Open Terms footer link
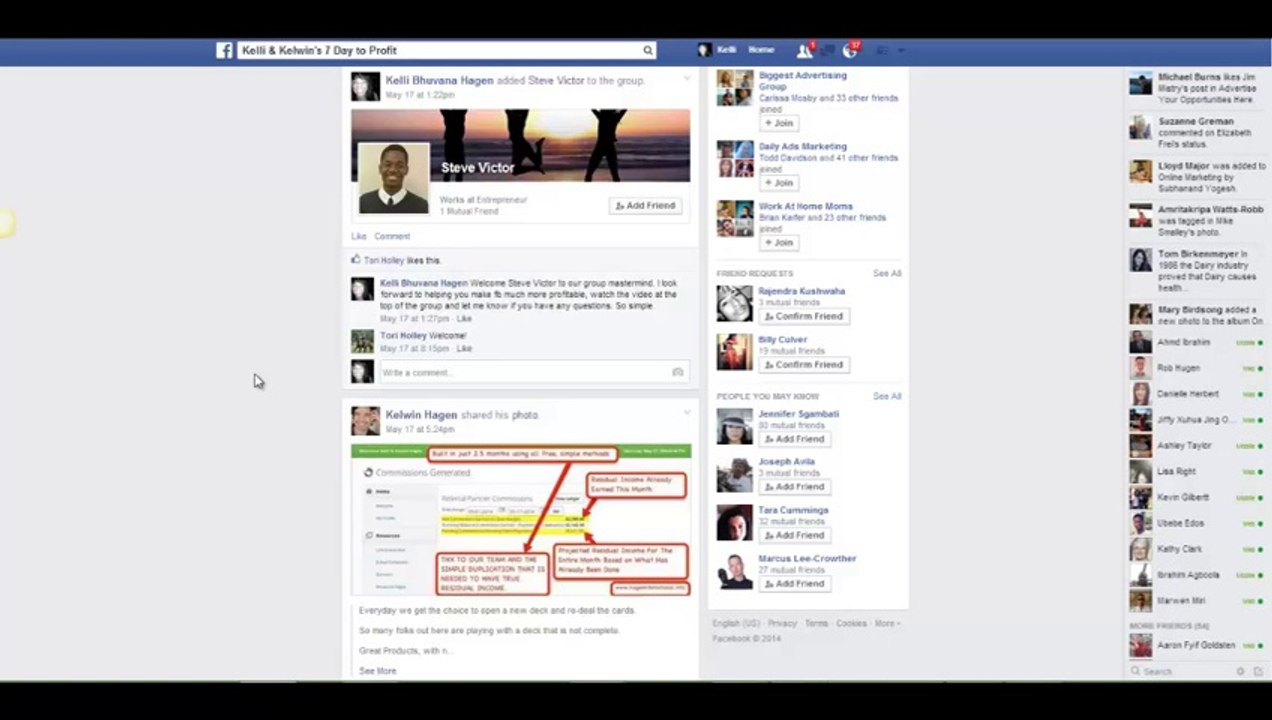1272x720 pixels. click(817, 623)
